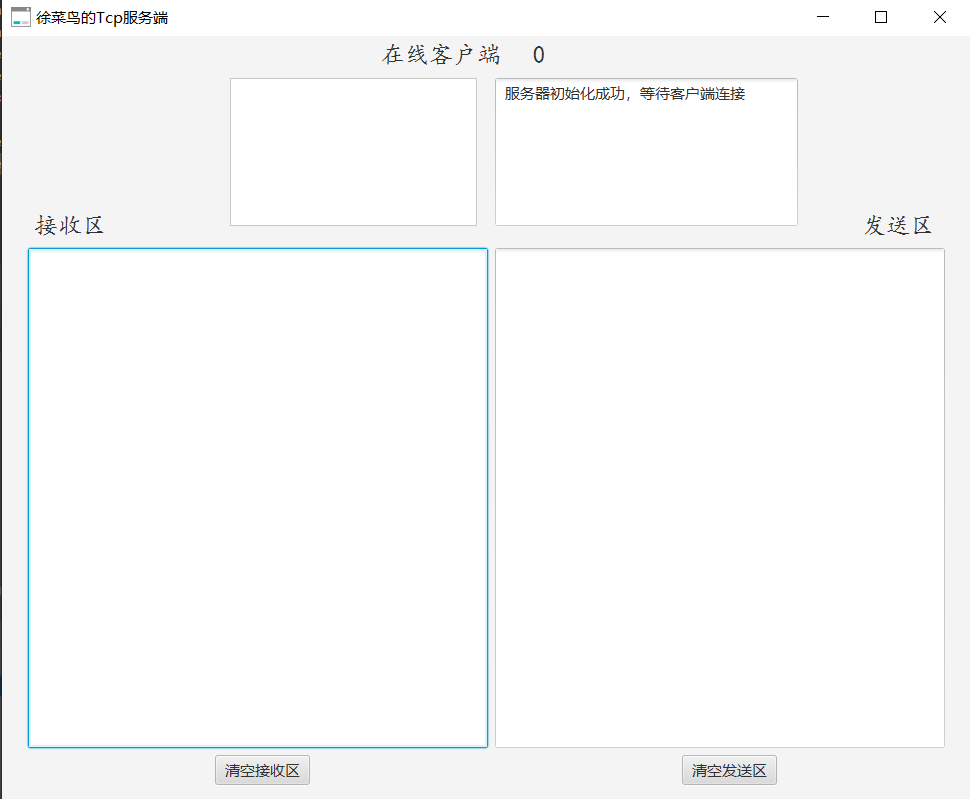Click the application icon in title bar
The height and width of the screenshot is (799, 970).
[x=20, y=17]
